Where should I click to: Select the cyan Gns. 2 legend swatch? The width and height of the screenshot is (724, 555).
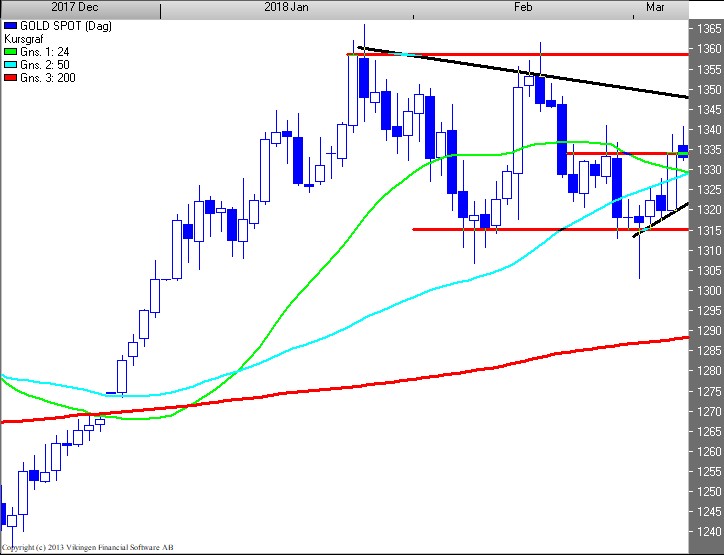pyautogui.click(x=11, y=64)
